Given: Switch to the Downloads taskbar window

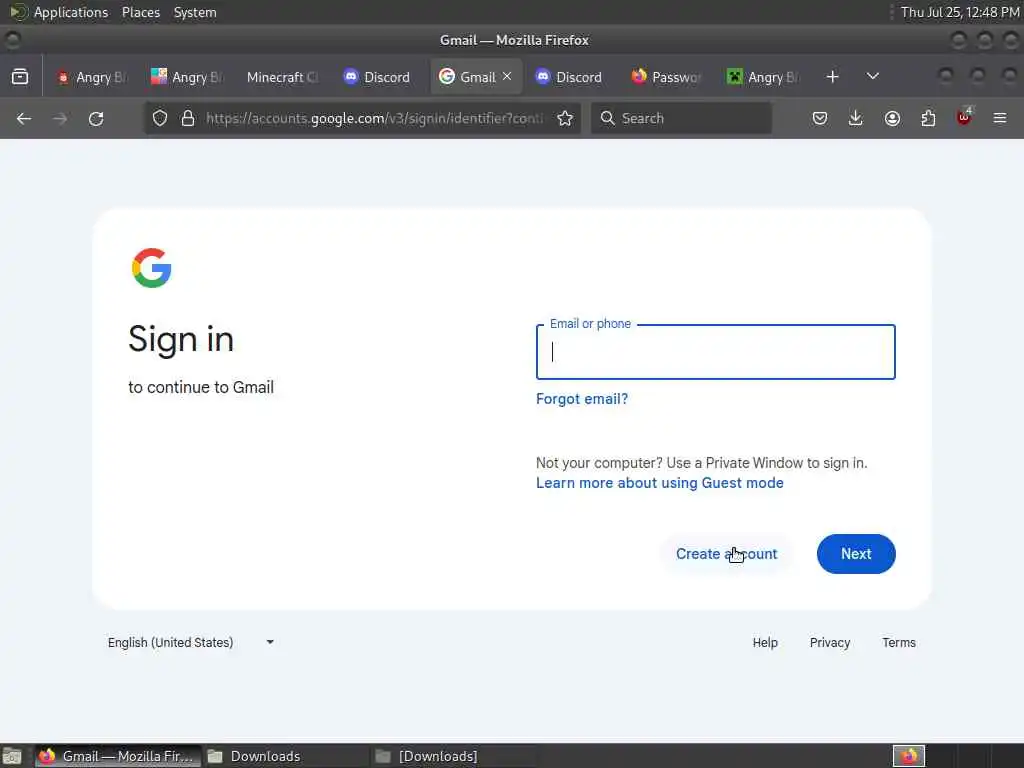Looking at the screenshot, I should (286, 756).
